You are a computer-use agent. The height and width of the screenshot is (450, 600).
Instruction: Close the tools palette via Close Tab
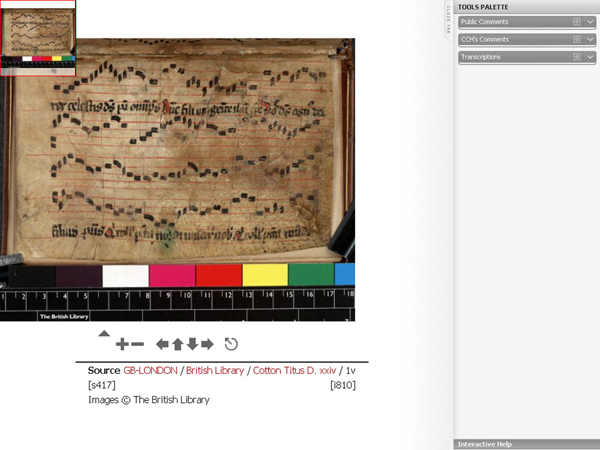[x=448, y=19]
